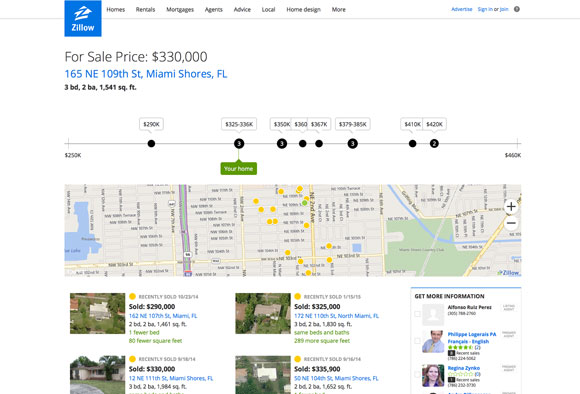The image size is (580, 394).
Task: Click Regina Zynko's profile photo
Action: click(x=433, y=376)
